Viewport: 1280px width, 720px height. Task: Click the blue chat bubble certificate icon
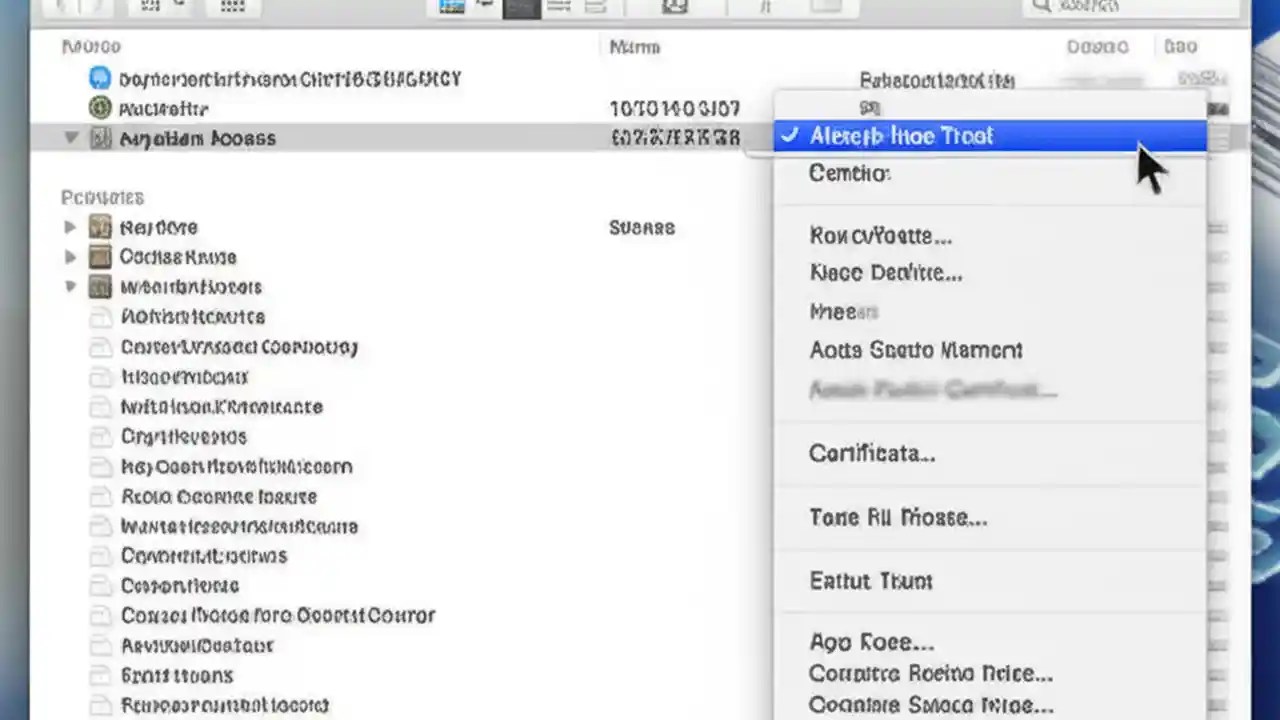[x=99, y=77]
